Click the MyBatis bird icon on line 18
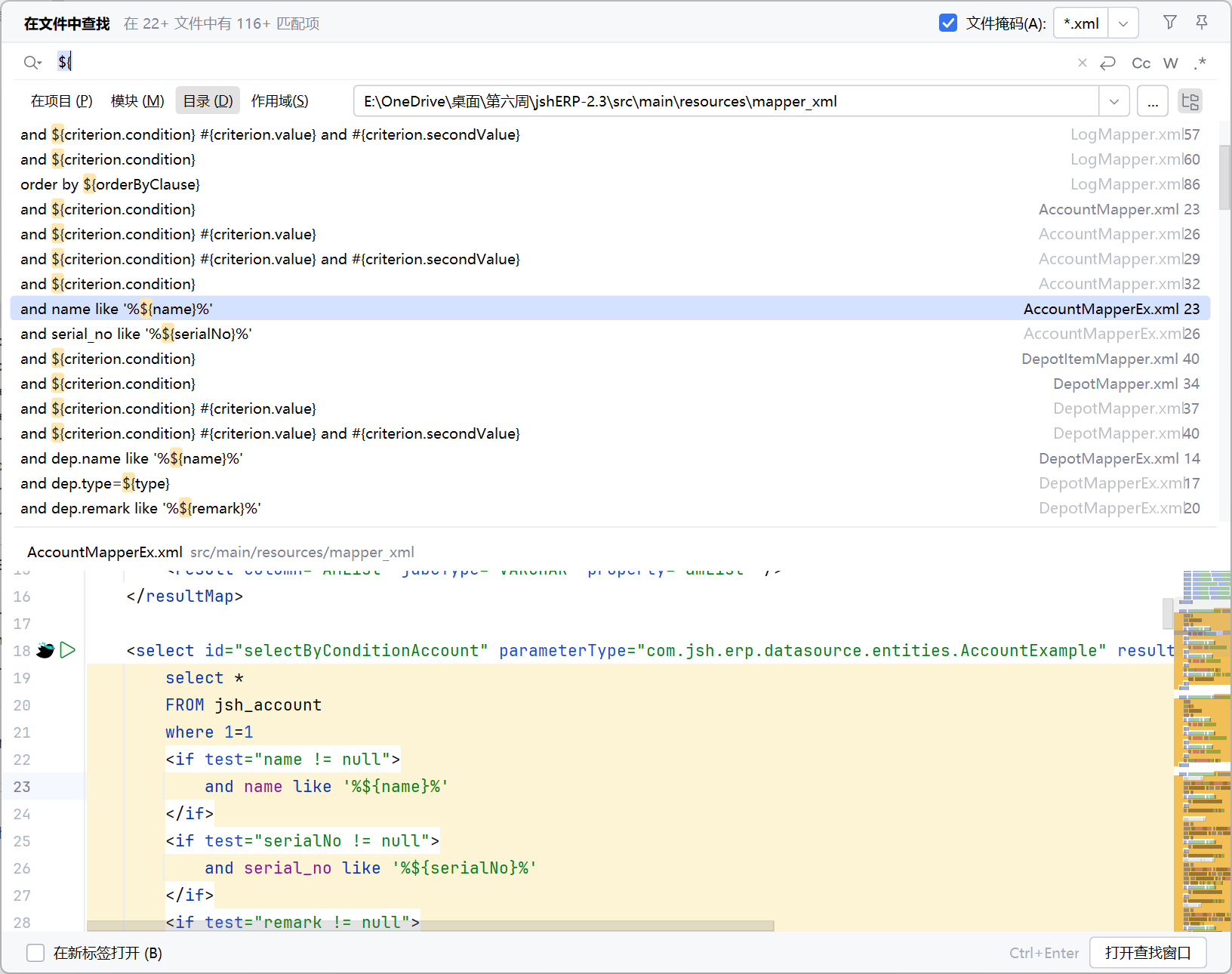This screenshot has width=1232, height=974. tap(45, 650)
